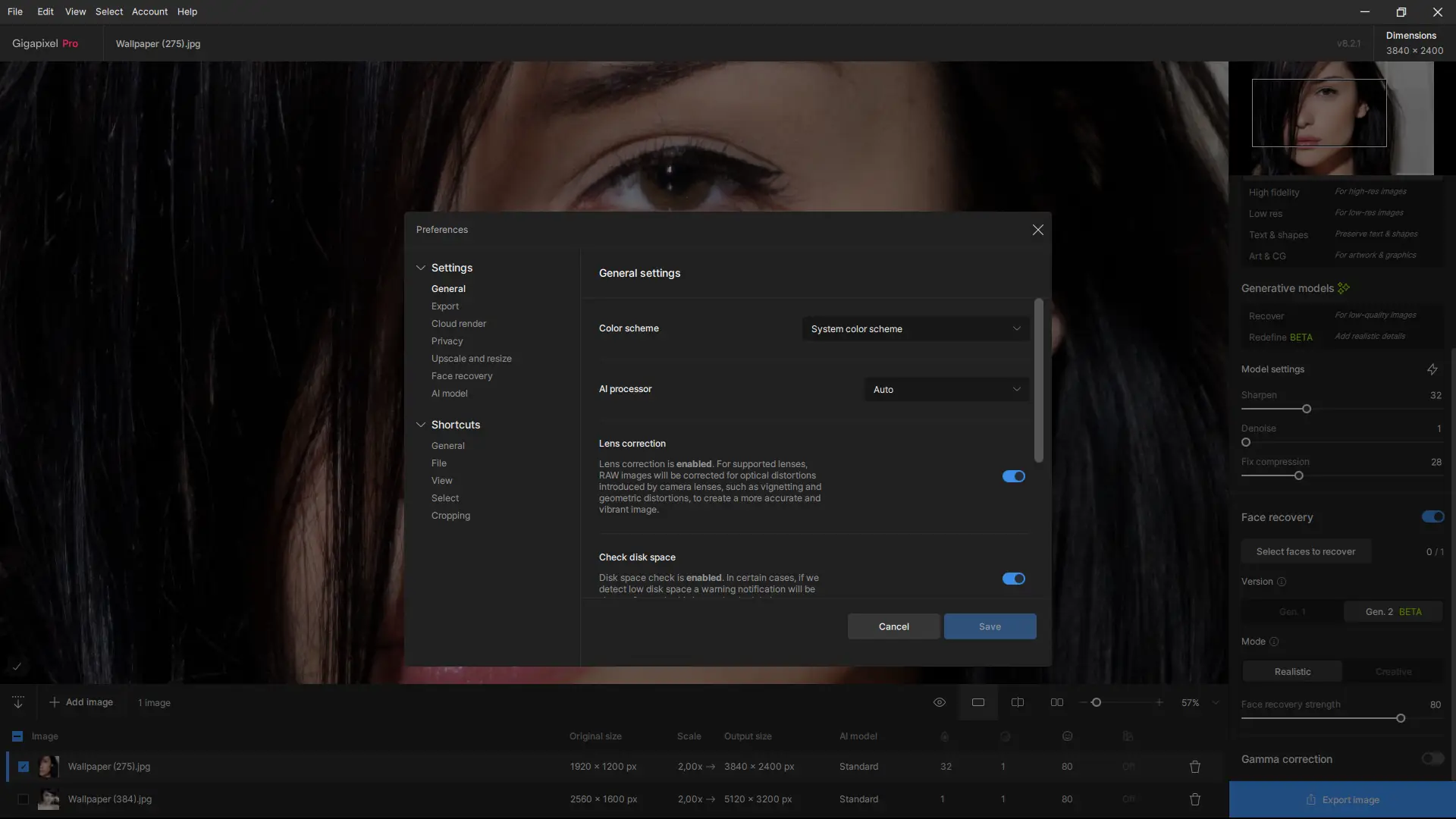Viewport: 1456px width, 819px height.
Task: Open the AI processor dropdown
Action: tap(946, 390)
